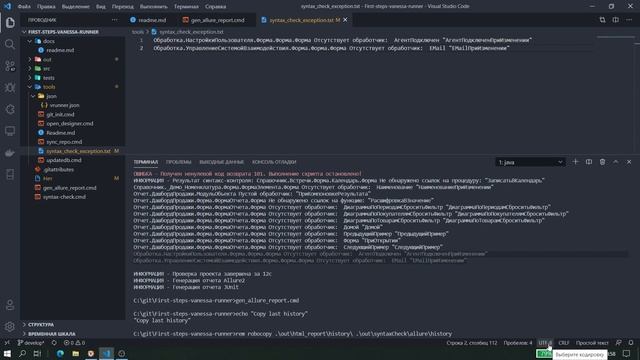Image resolution: width=640 pixels, height=360 pixels.
Task: Open the Файл menu
Action: [24, 7]
